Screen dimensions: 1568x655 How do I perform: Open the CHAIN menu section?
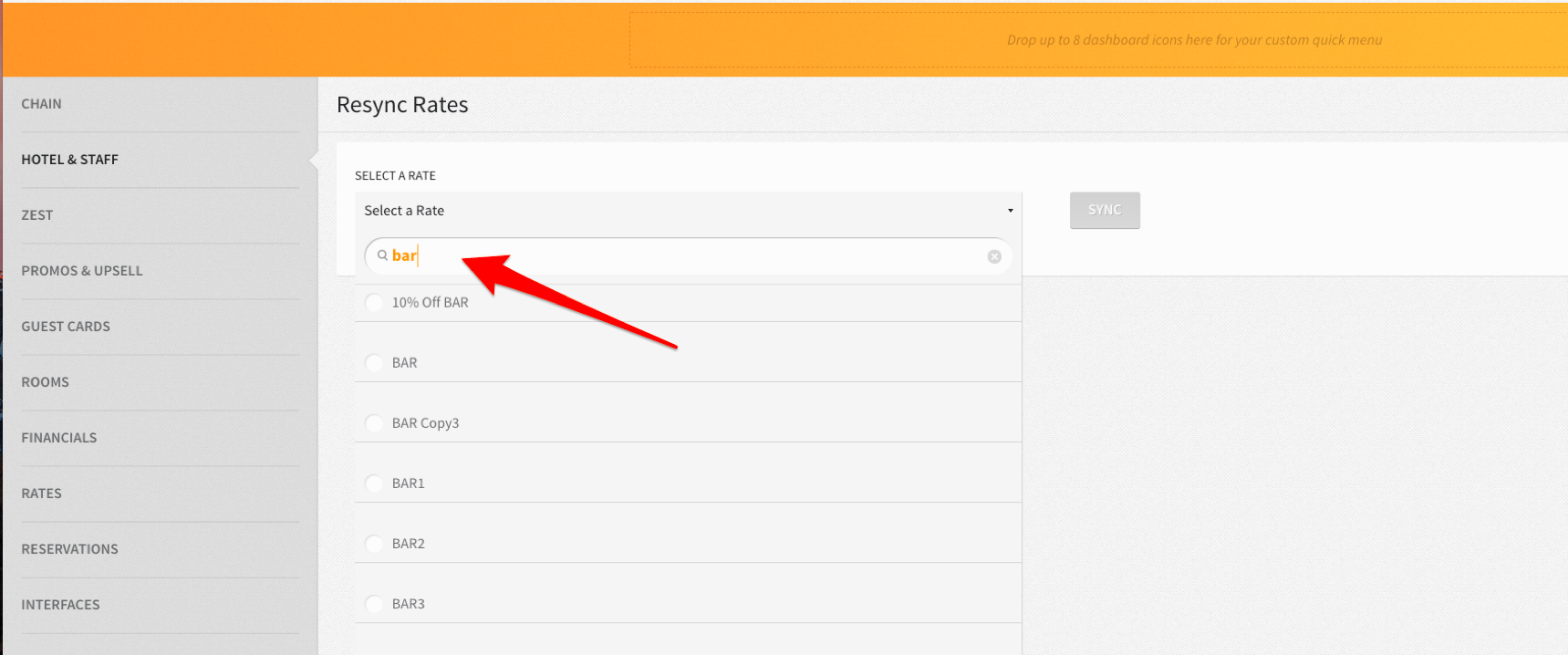42,104
